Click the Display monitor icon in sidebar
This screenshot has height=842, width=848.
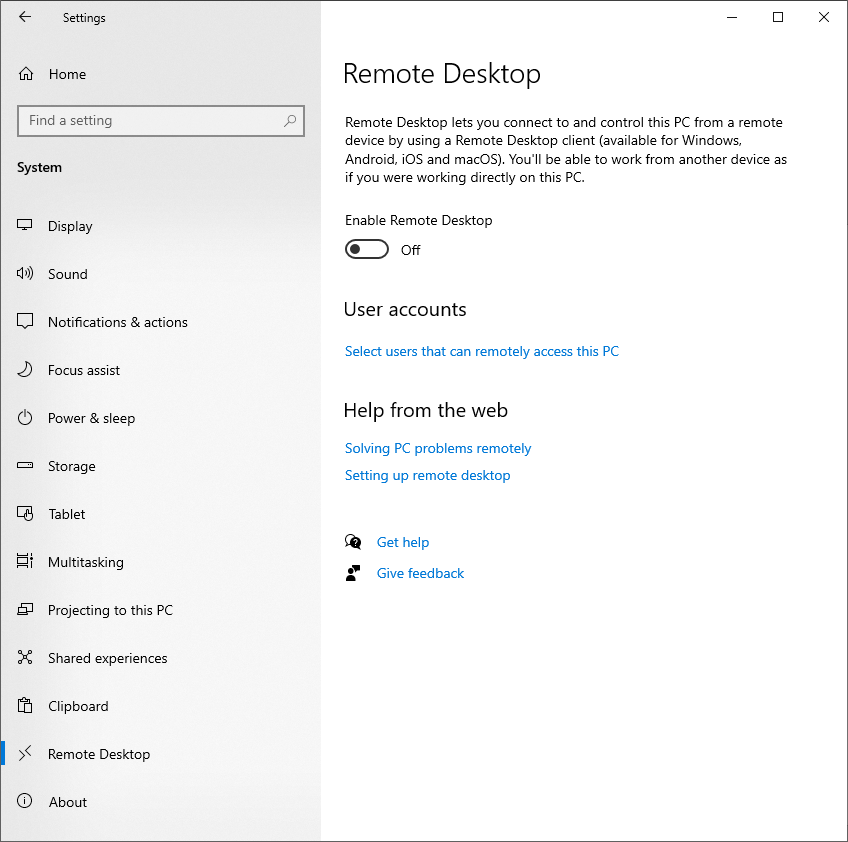click(x=26, y=226)
